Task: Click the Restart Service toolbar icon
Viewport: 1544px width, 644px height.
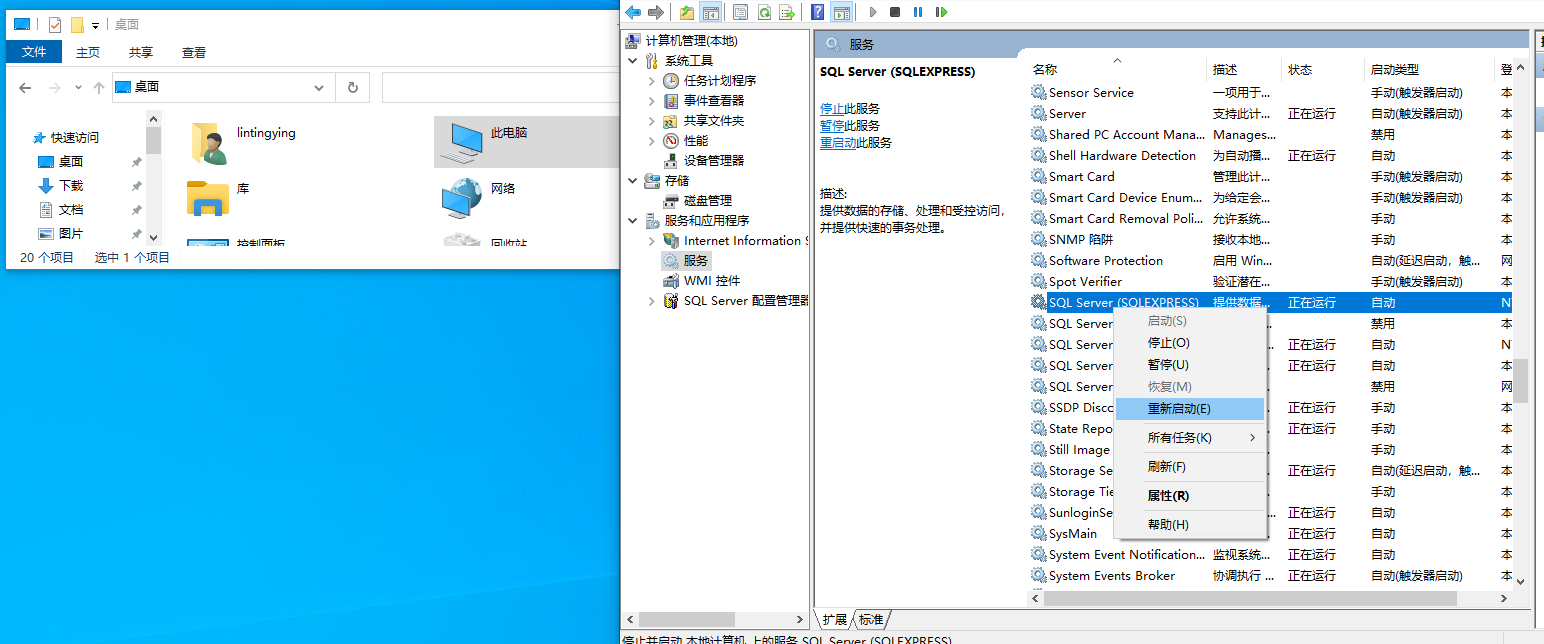Action: coord(941,12)
